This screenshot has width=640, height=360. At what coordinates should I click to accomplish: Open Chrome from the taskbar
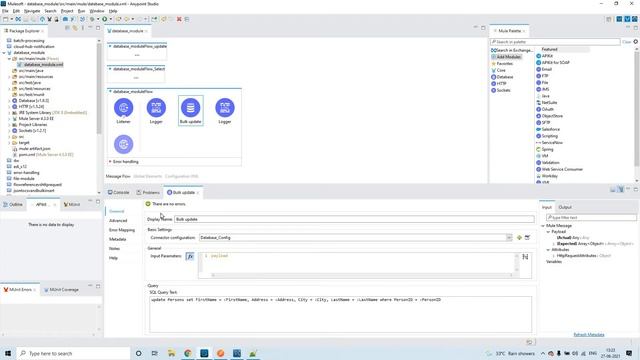tap(188, 353)
